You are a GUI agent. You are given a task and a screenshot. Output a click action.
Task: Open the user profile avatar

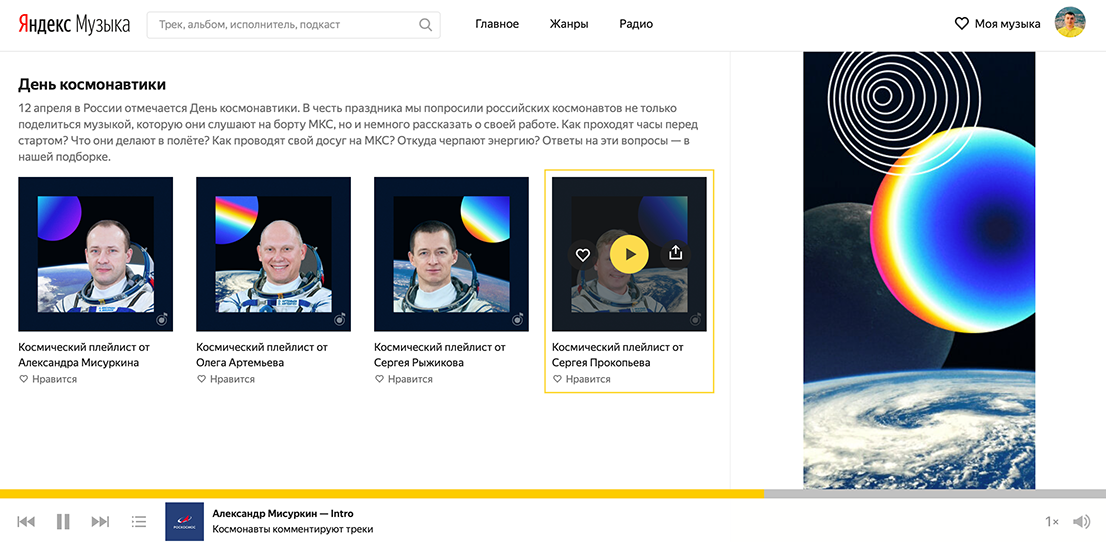pos(1069,23)
